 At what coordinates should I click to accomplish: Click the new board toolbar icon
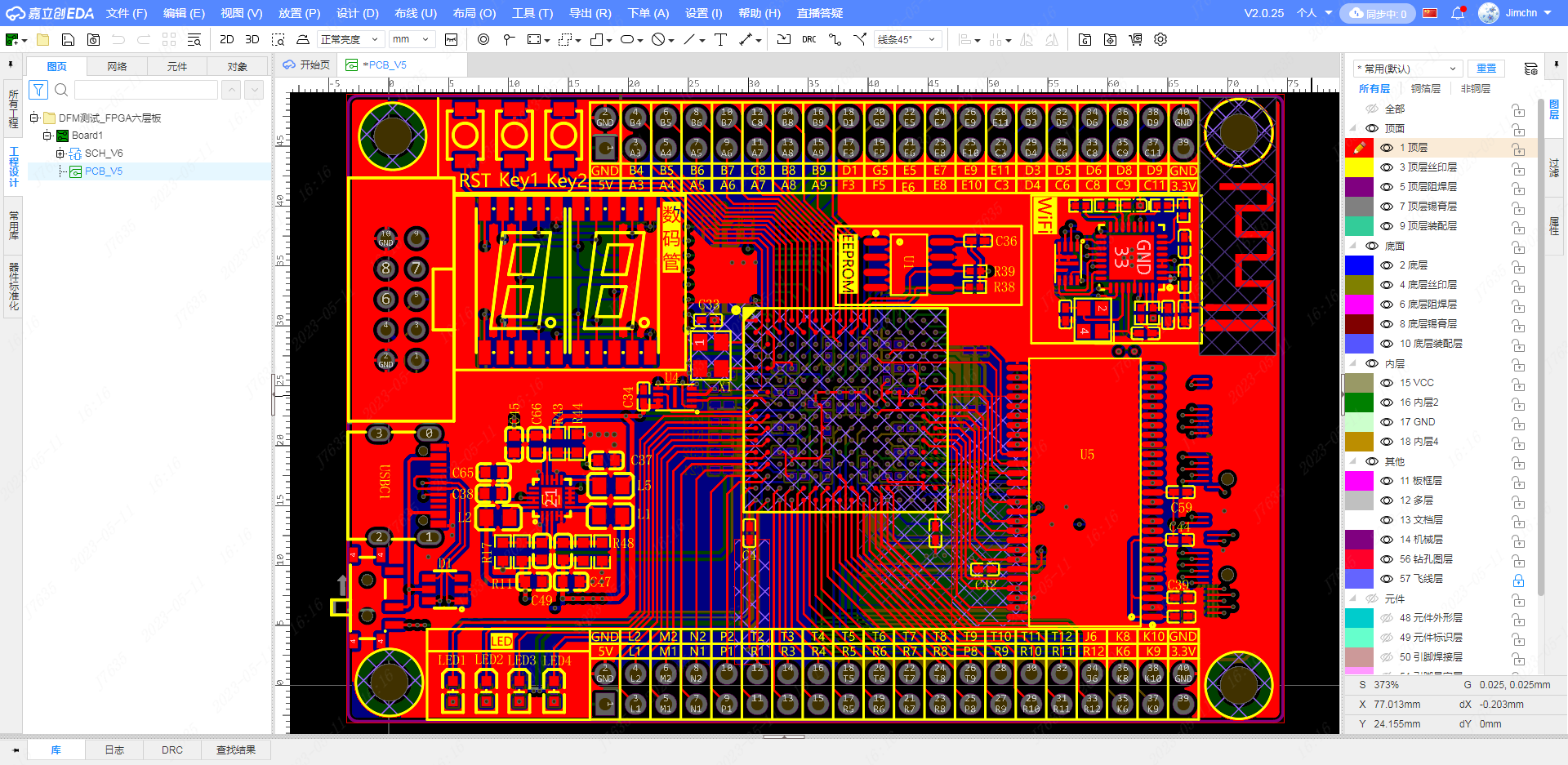11,39
